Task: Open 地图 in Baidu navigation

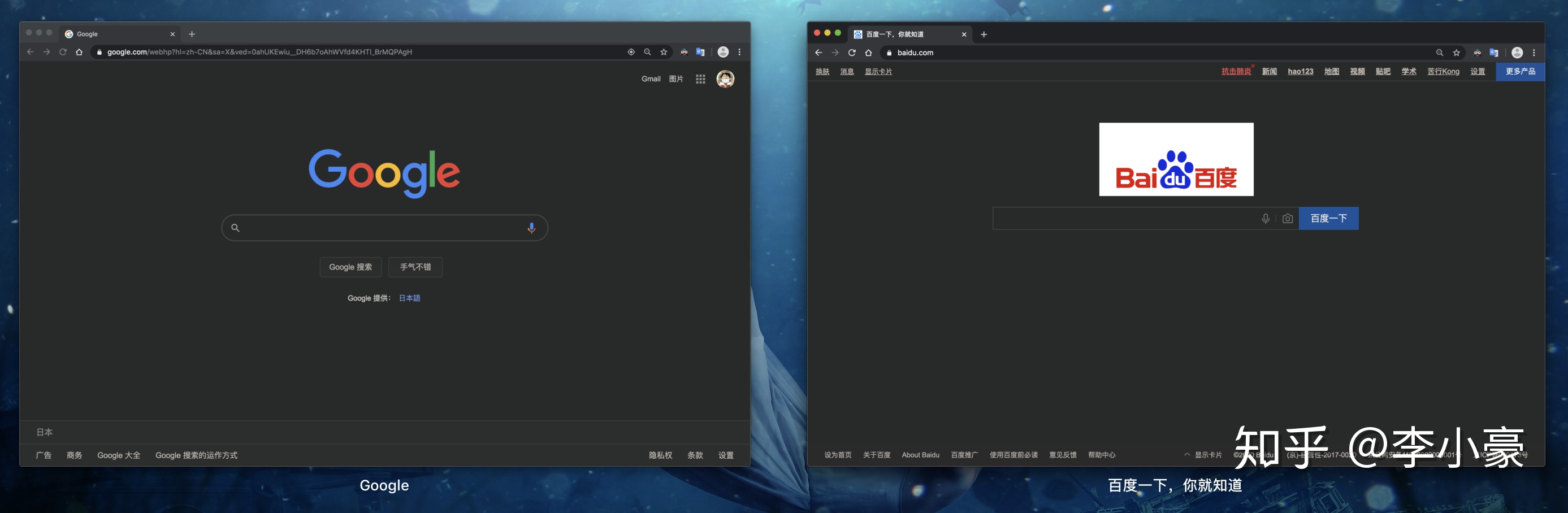Action: coord(1331,72)
